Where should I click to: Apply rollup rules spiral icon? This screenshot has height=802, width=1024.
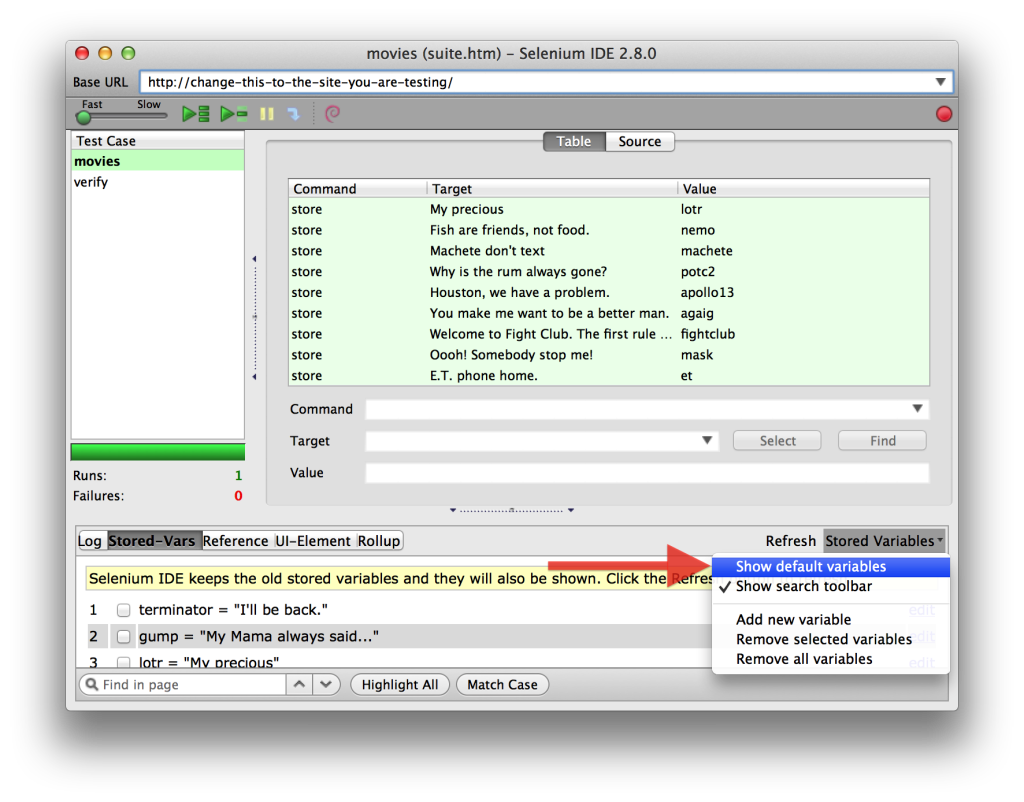tap(332, 114)
